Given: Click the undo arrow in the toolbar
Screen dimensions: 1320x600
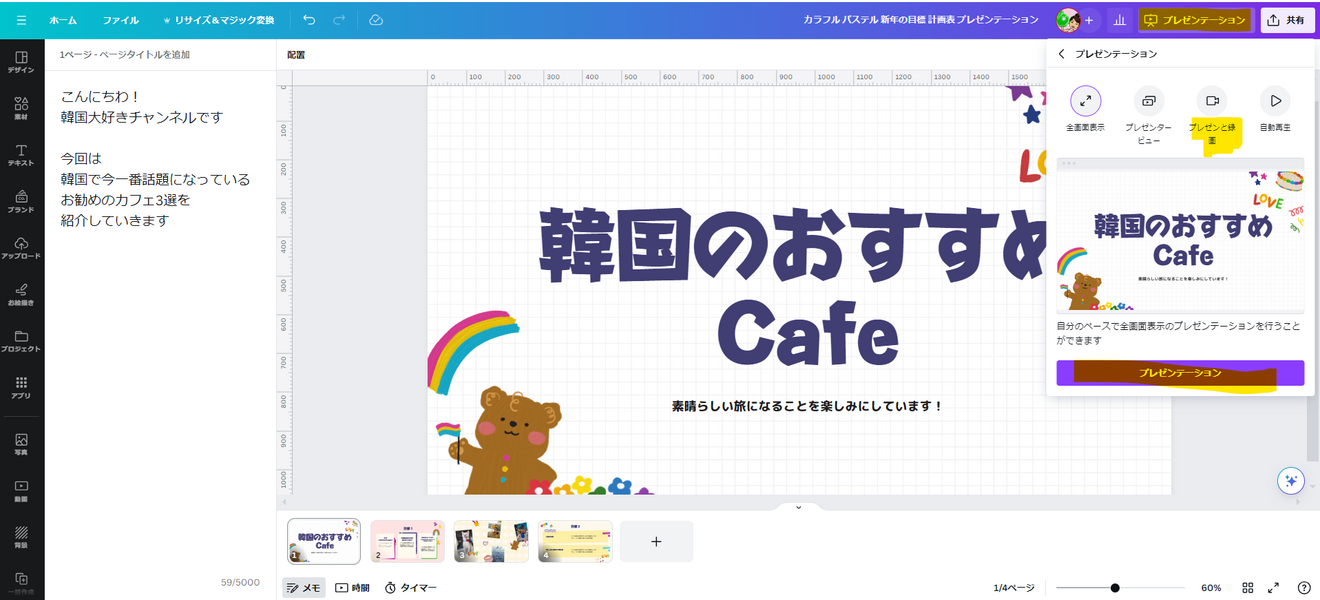Looking at the screenshot, I should tap(310, 19).
